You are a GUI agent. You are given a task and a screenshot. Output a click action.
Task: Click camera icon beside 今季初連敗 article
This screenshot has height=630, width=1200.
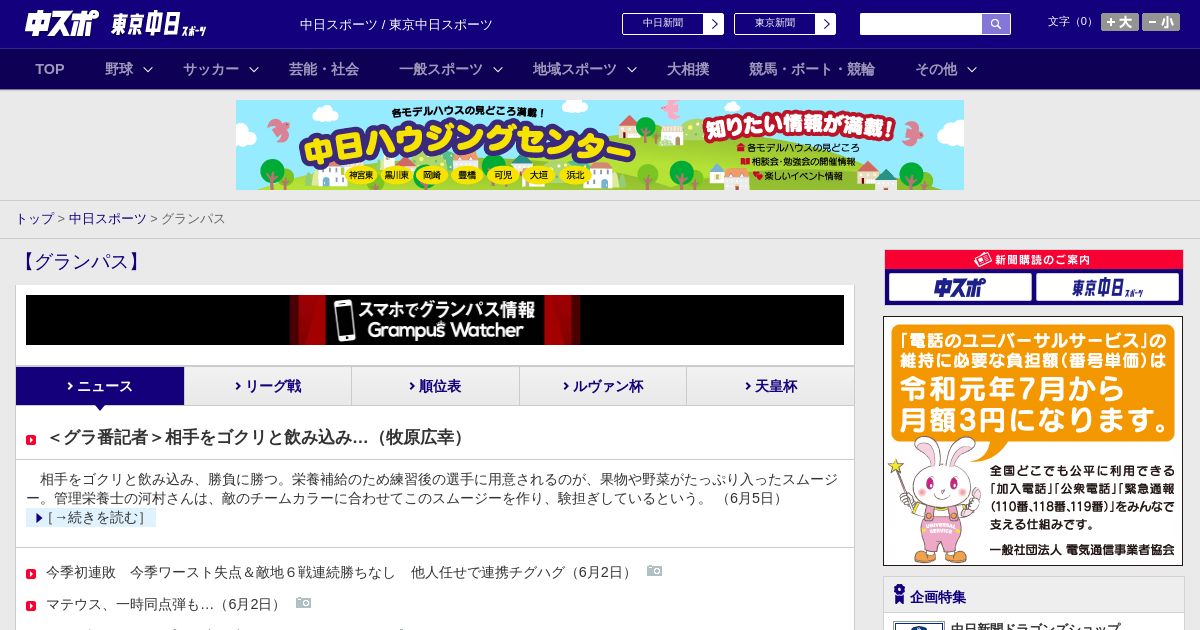[x=654, y=571]
